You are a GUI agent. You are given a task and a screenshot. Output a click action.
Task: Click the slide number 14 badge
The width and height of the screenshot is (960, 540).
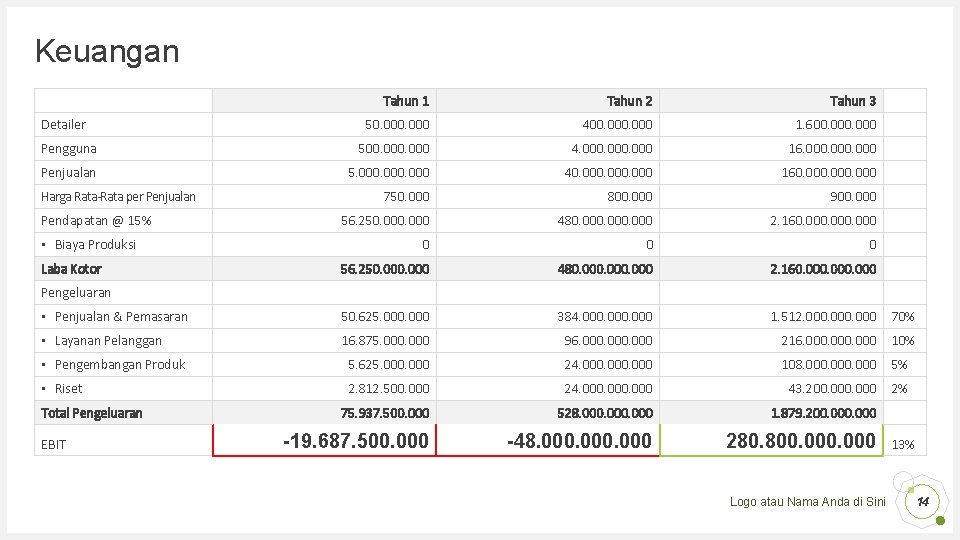tap(923, 501)
